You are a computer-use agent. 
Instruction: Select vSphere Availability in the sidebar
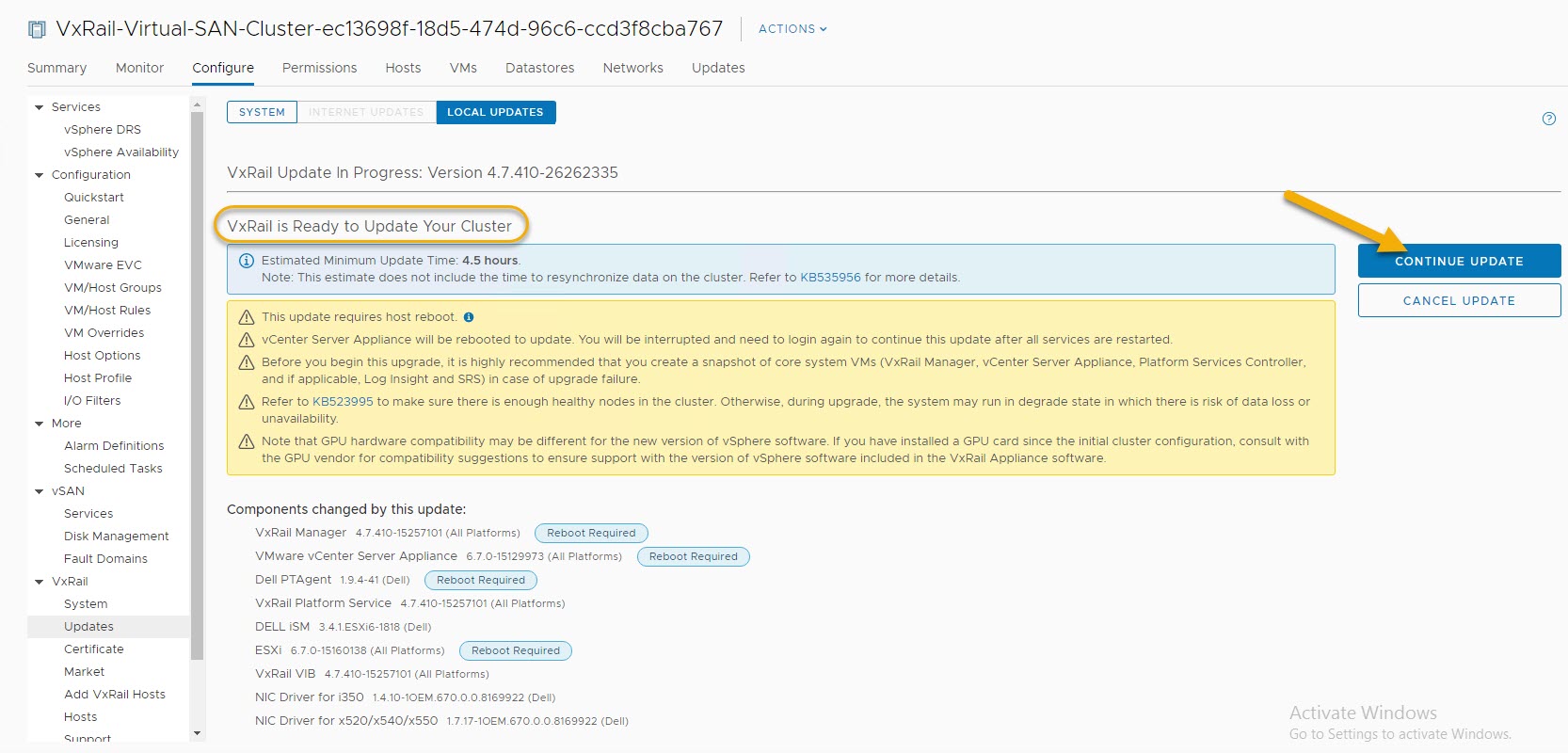[121, 152]
